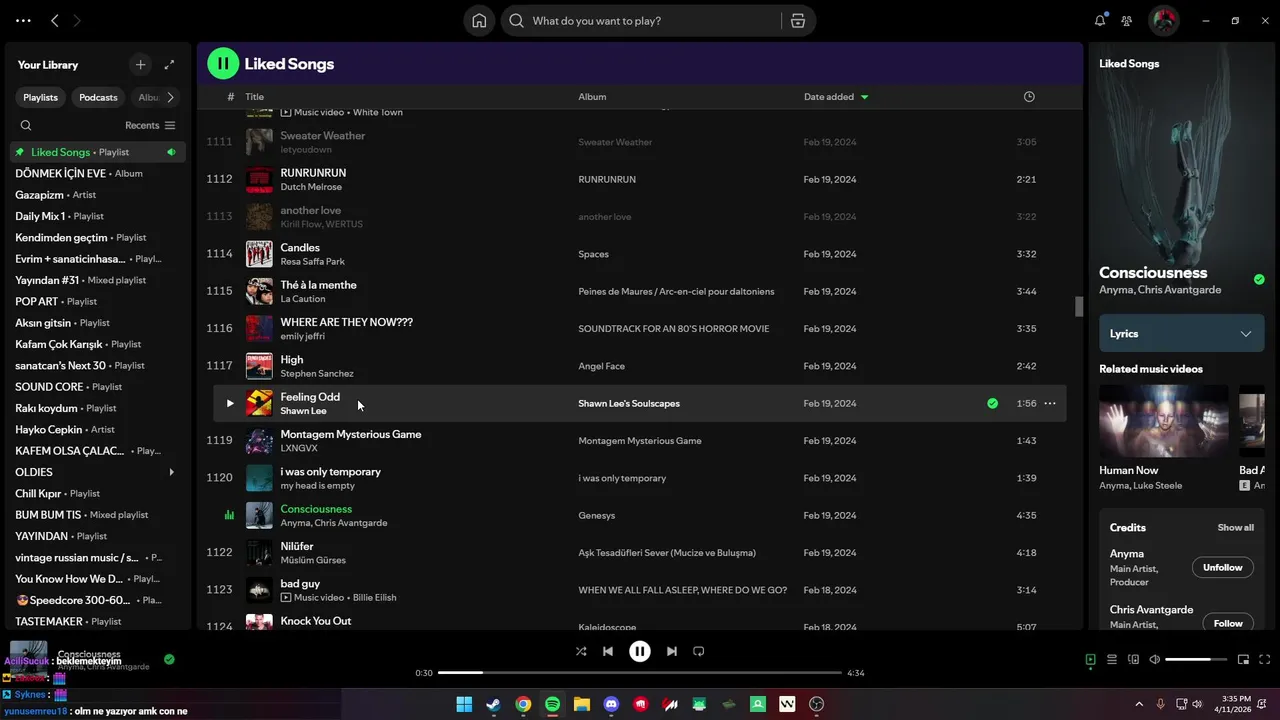The height and width of the screenshot is (720, 1280).
Task: Seek on the song progress bar
Action: point(640,673)
